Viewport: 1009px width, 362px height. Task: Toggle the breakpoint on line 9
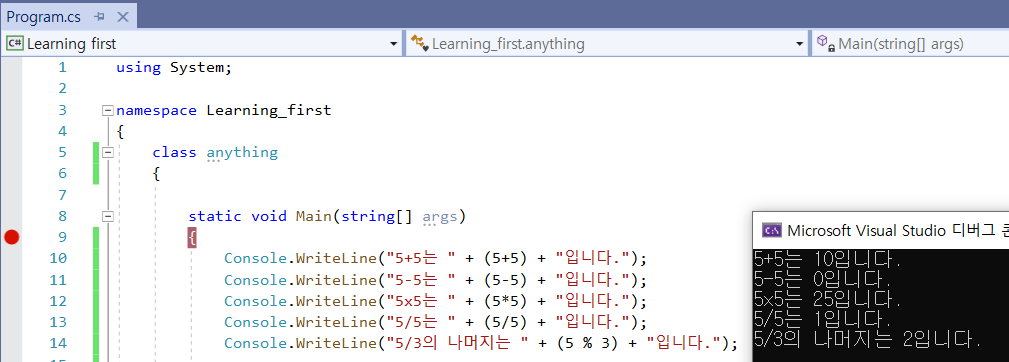point(11,237)
